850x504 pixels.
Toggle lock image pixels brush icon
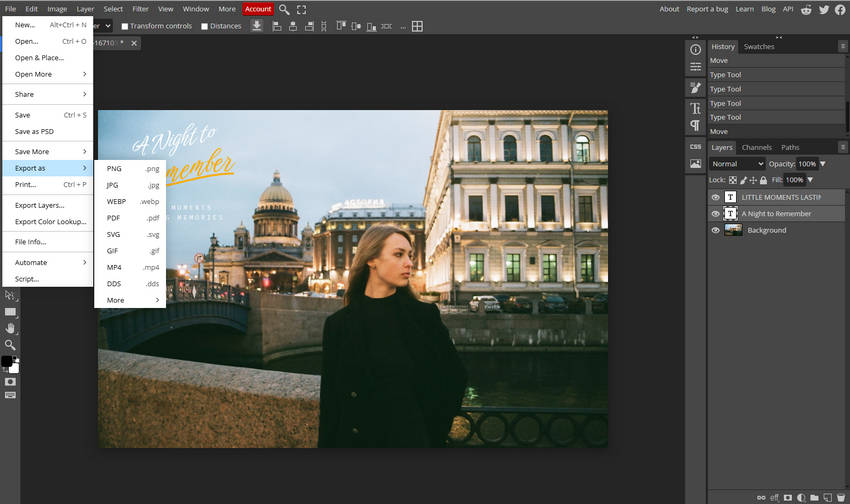tap(743, 180)
